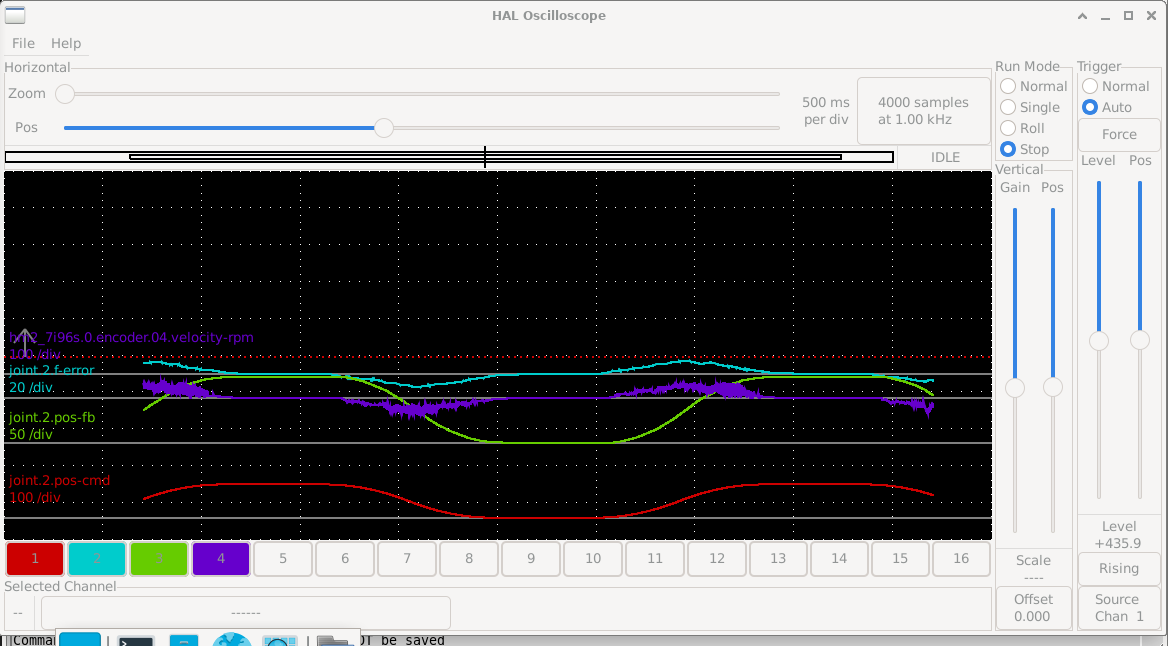Select channel 1 red button
1168x646 pixels.
pyautogui.click(x=34, y=558)
